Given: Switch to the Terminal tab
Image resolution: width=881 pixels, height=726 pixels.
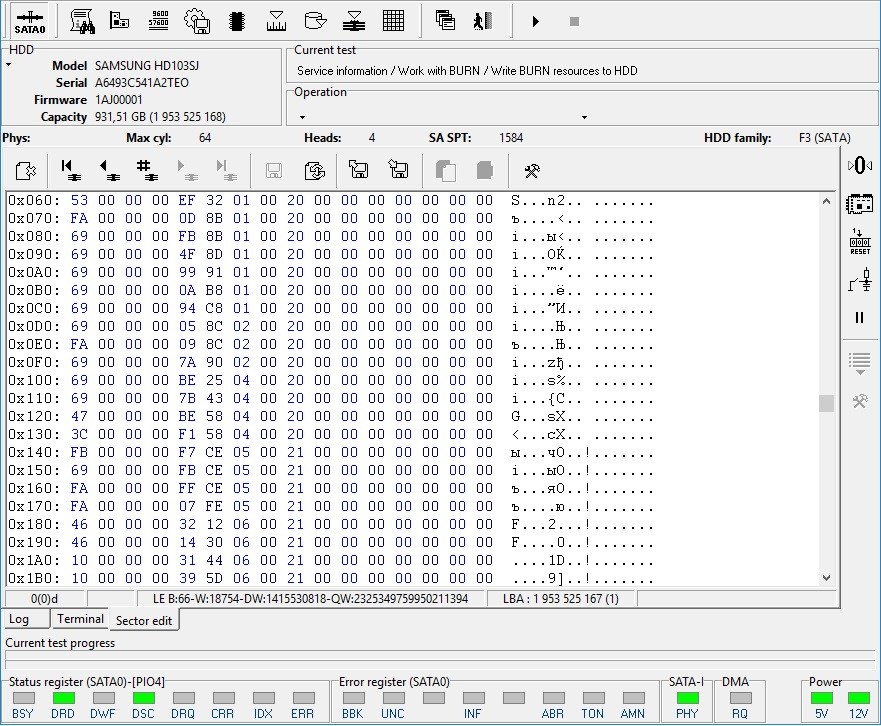Looking at the screenshot, I should coord(80,619).
